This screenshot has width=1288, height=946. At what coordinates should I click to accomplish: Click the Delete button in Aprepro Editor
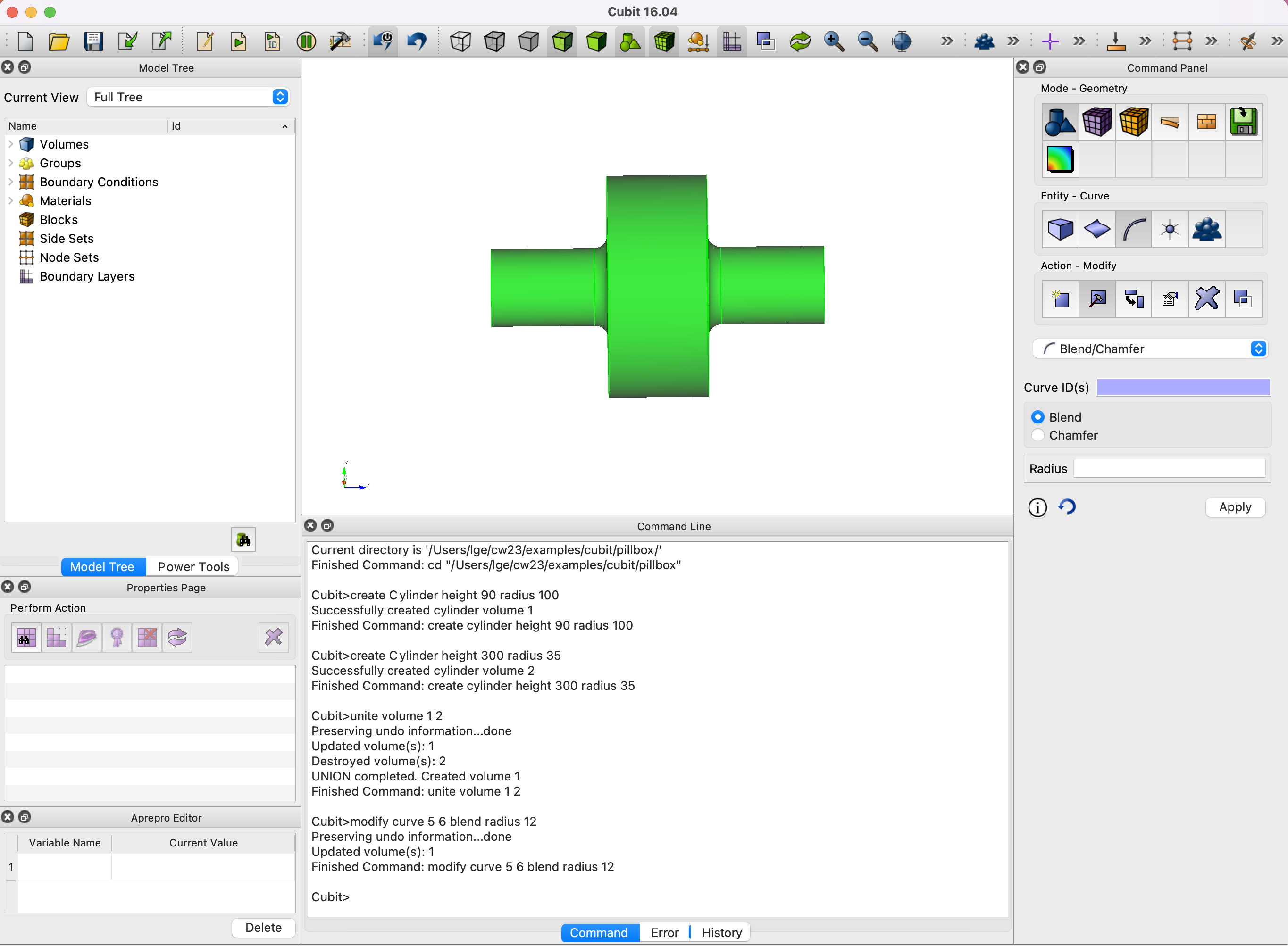pyautogui.click(x=264, y=928)
